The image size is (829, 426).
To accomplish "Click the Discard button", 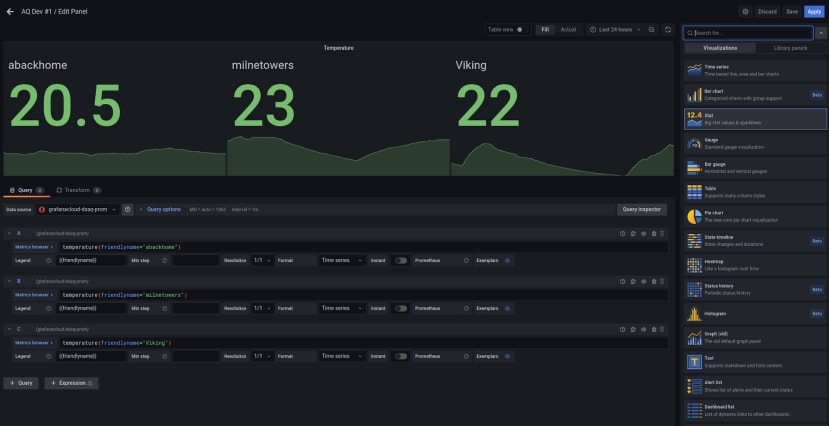I will tap(767, 12).
